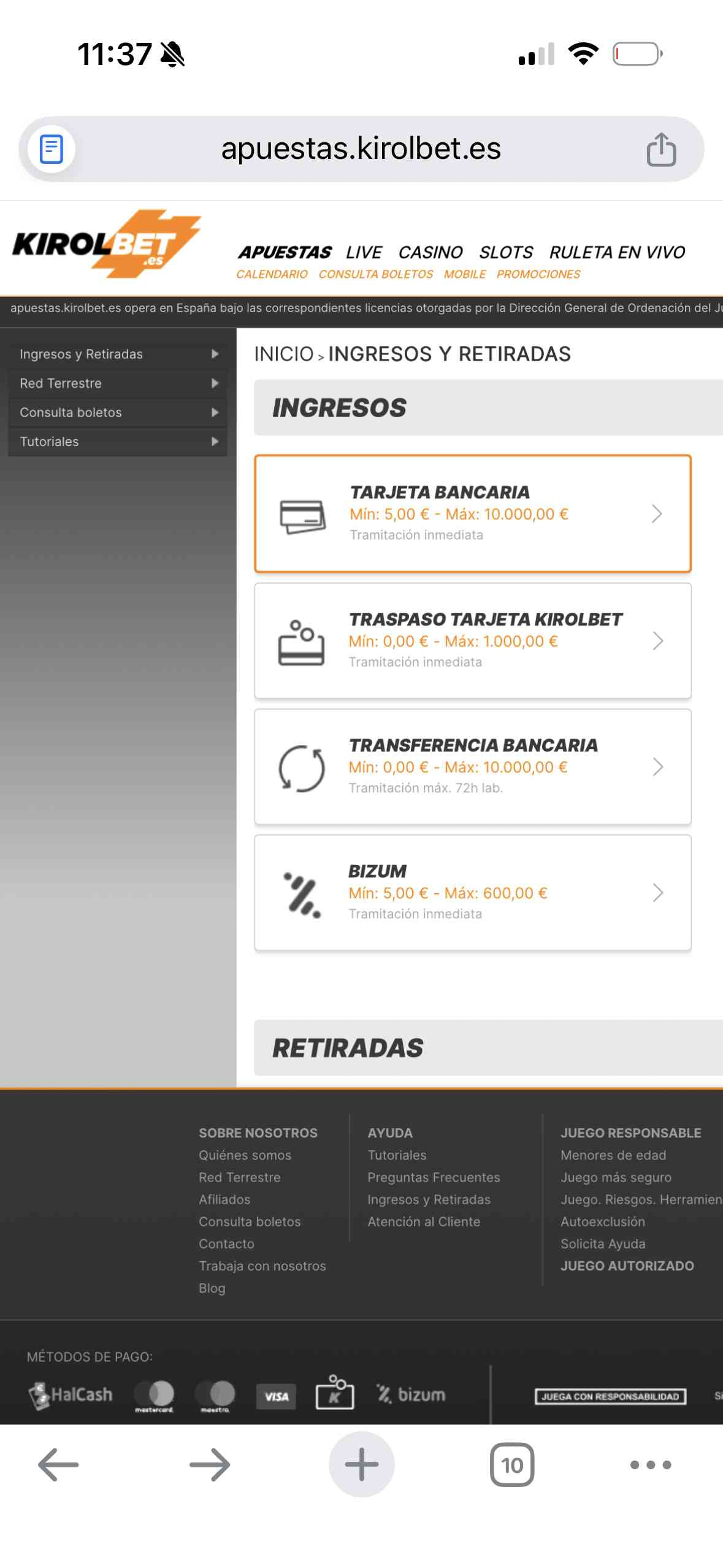Click the Traspaso Tarjeta Kirolbet icon
Image resolution: width=723 pixels, height=1568 pixels.
301,642
